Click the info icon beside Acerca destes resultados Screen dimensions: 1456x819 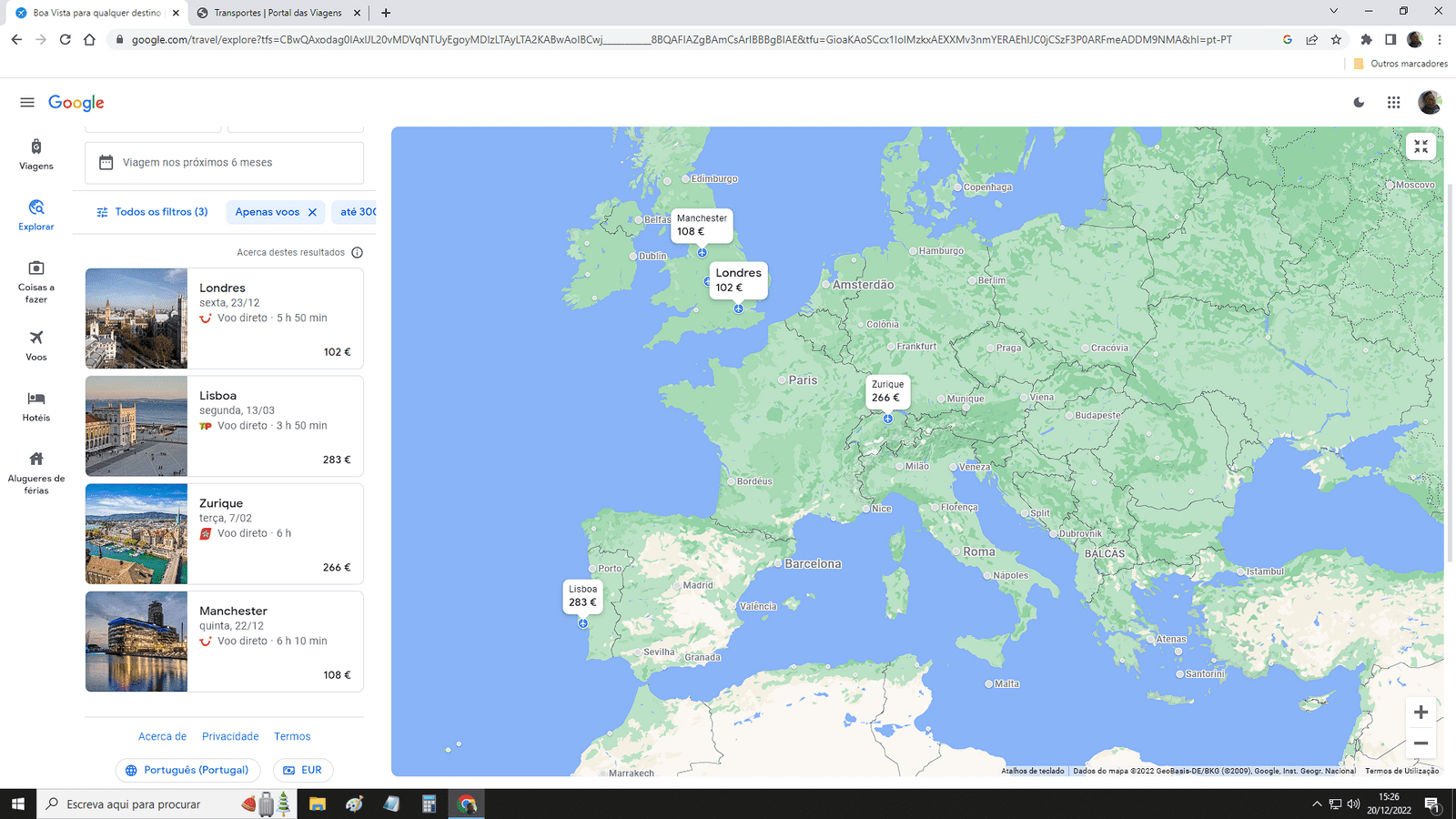pyautogui.click(x=358, y=253)
